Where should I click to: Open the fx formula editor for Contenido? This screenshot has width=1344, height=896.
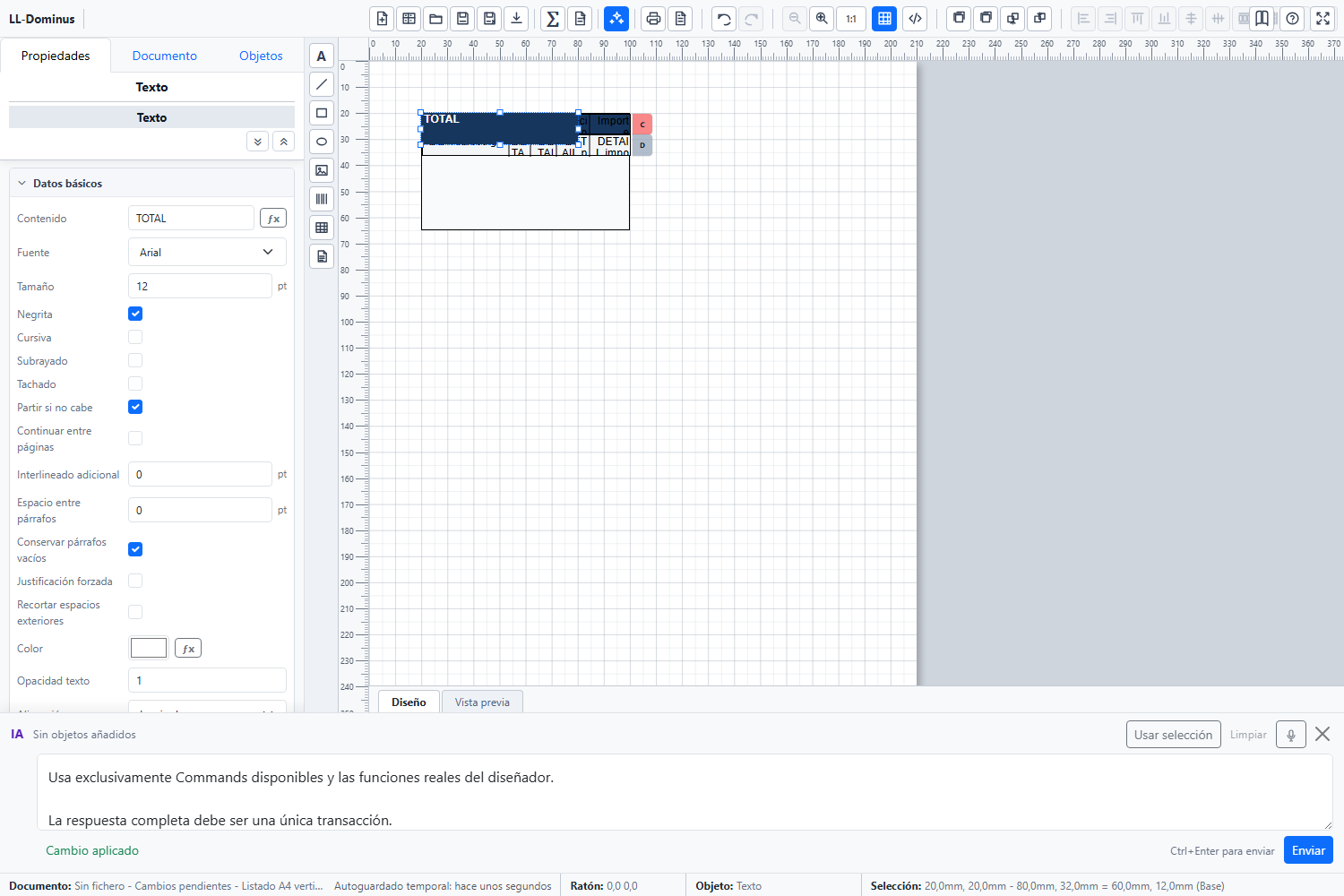[x=273, y=218]
